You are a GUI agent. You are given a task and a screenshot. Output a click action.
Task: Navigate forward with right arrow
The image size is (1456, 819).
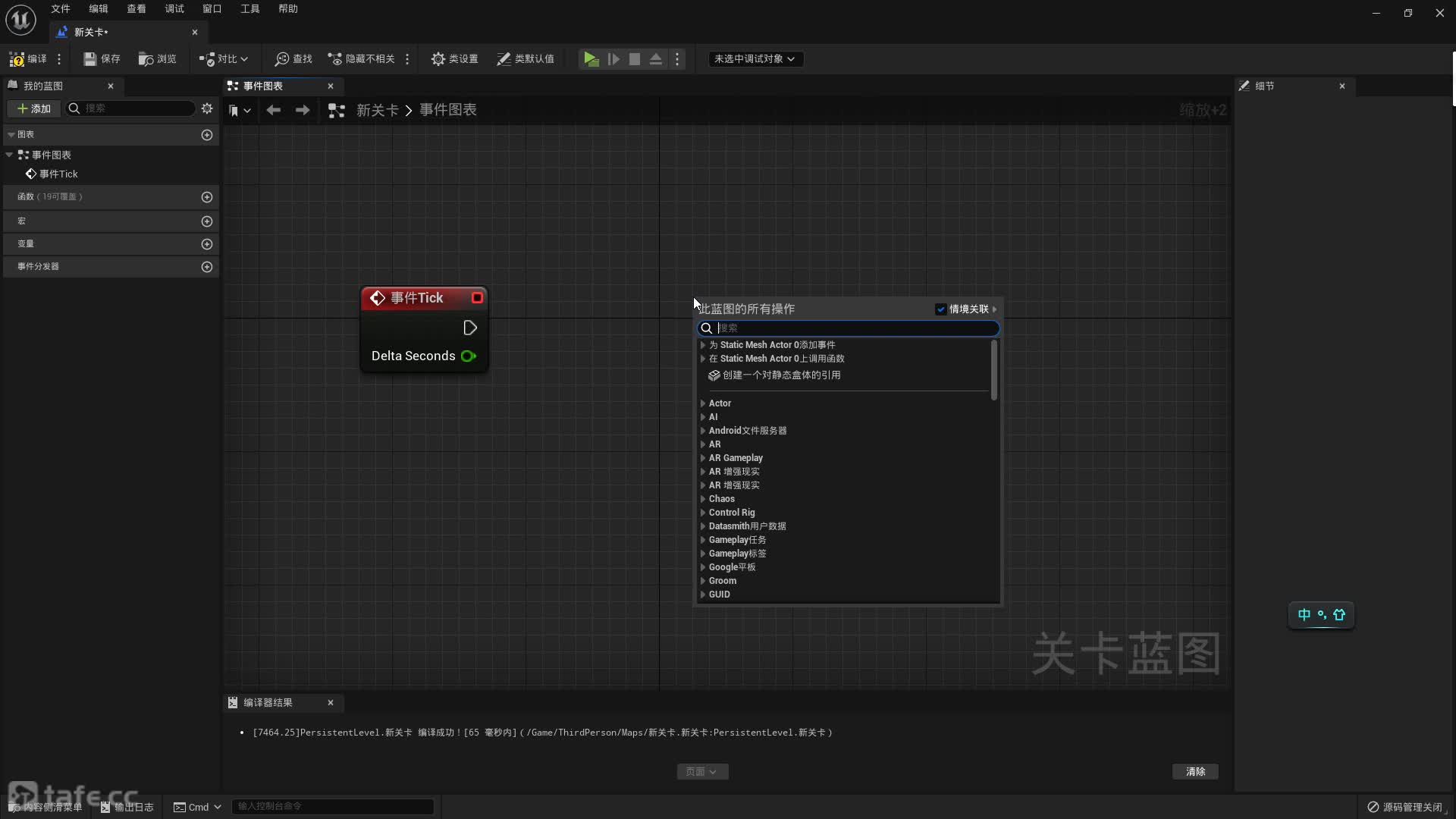pyautogui.click(x=303, y=110)
